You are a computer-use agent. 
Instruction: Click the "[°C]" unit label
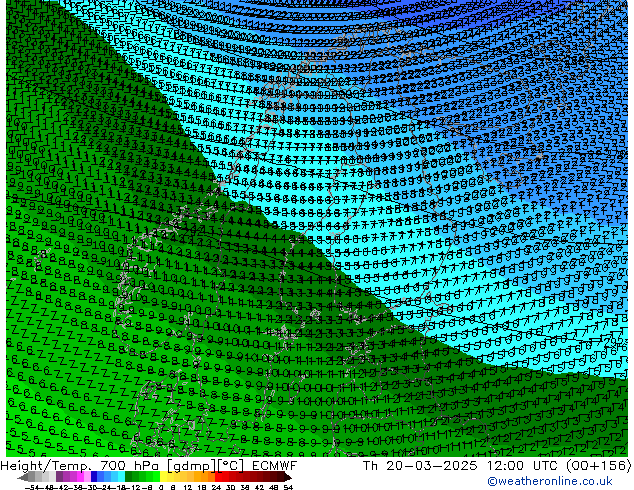point(231,466)
